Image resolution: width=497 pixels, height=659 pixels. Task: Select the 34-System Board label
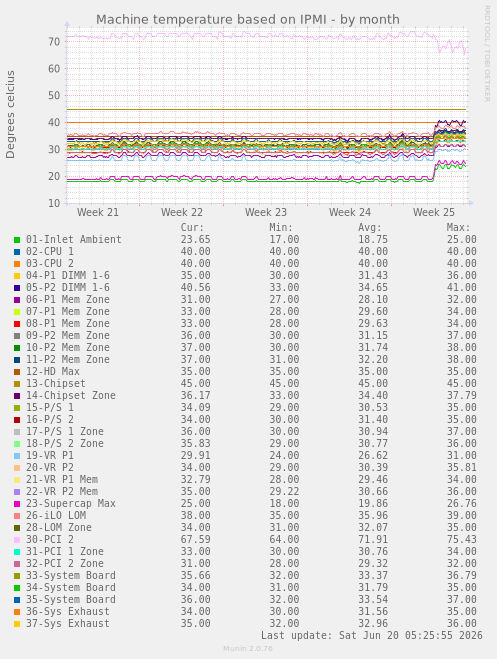tap(71, 587)
